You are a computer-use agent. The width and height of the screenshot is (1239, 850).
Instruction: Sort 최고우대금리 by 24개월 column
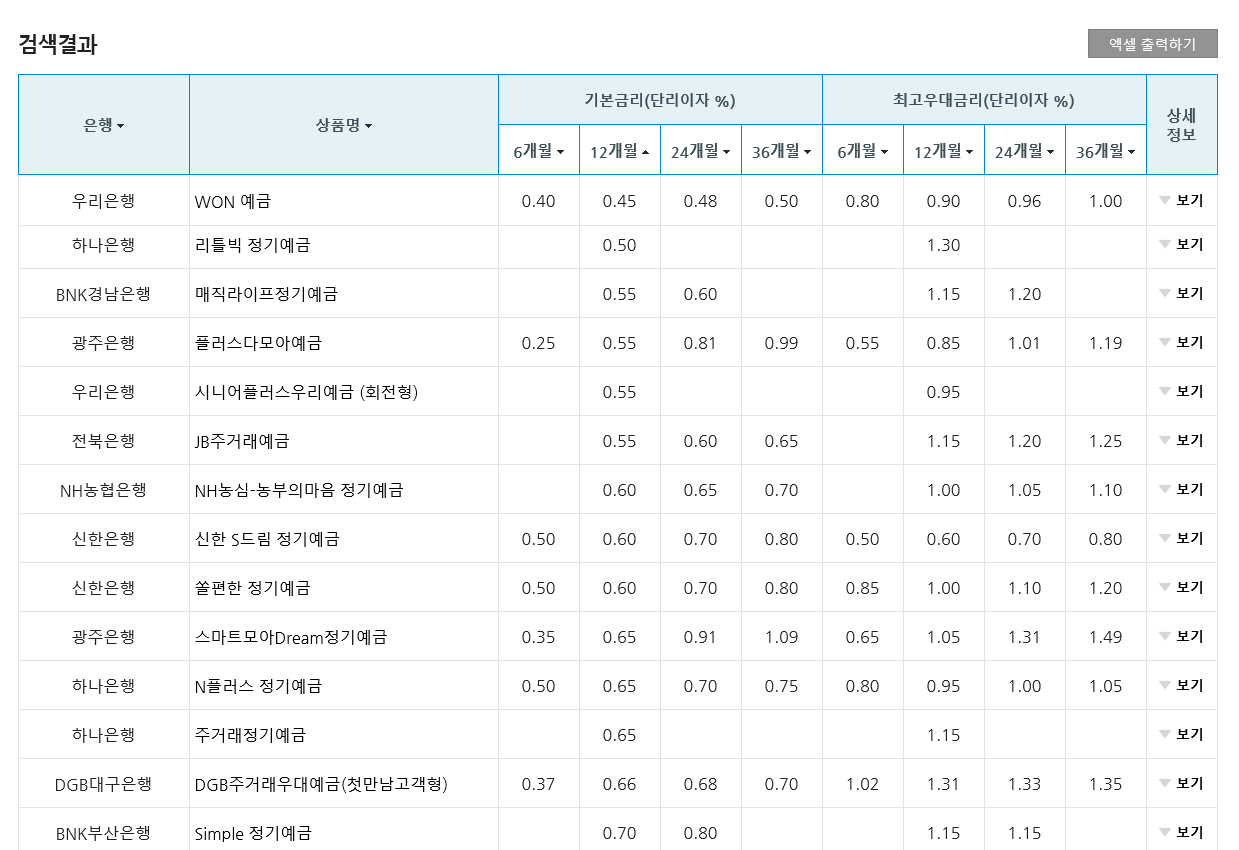(x=1025, y=151)
